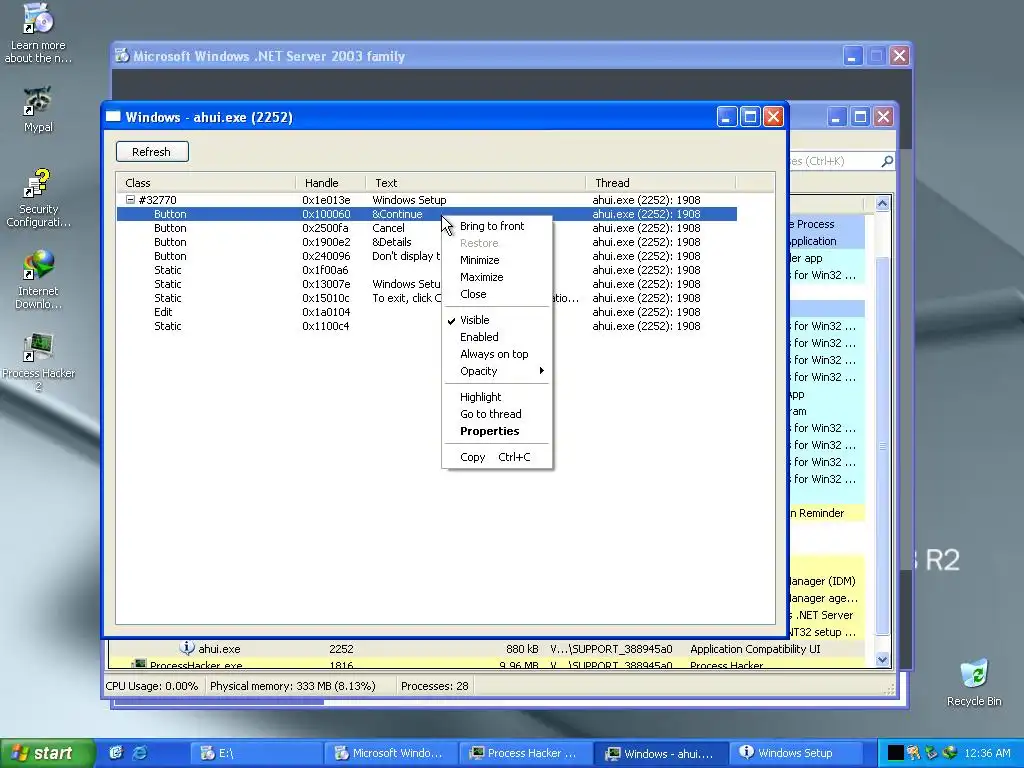Image resolution: width=1024 pixels, height=768 pixels.
Task: Open the Opacity submenu arrow
Action: (541, 371)
